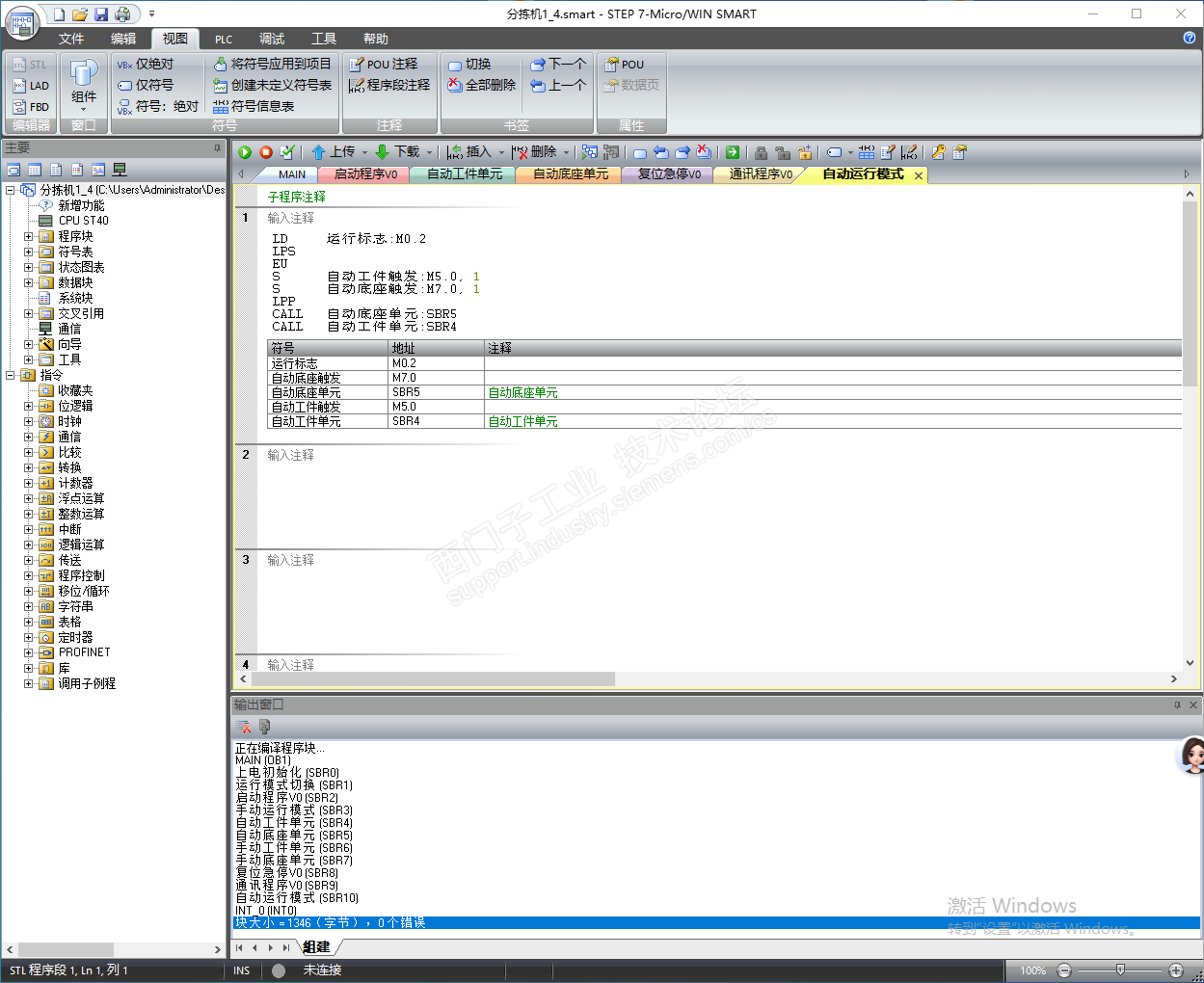The width and height of the screenshot is (1204, 983).
Task: Click 全部删除 bookmarks button
Action: coord(482,85)
